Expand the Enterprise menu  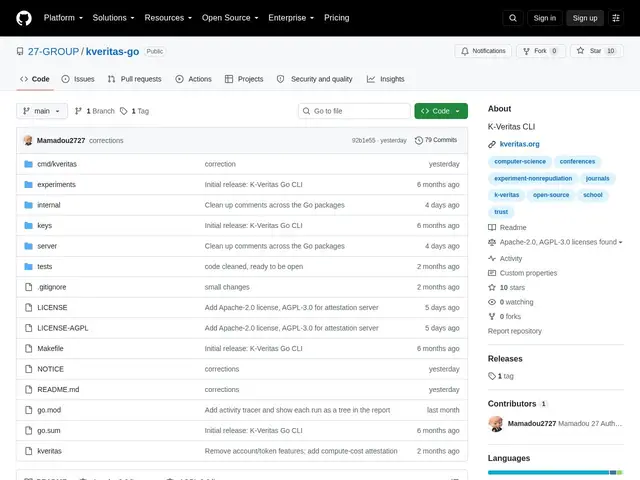291,18
